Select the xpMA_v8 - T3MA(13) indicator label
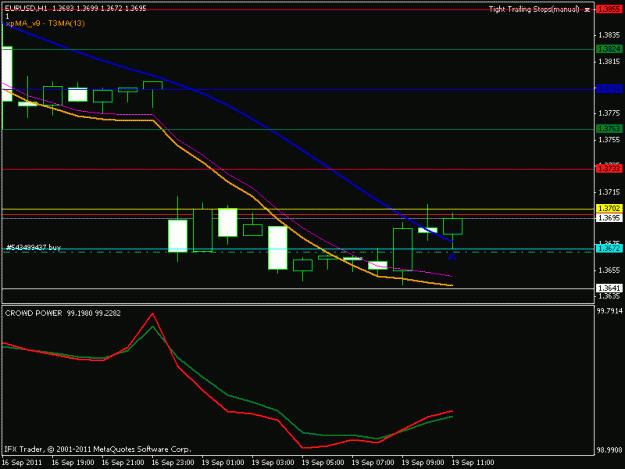 click(45, 24)
